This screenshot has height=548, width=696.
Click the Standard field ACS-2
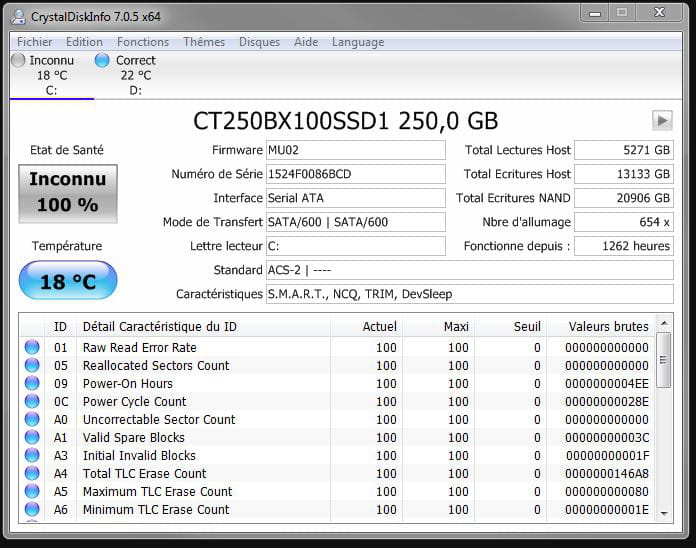tap(470, 270)
